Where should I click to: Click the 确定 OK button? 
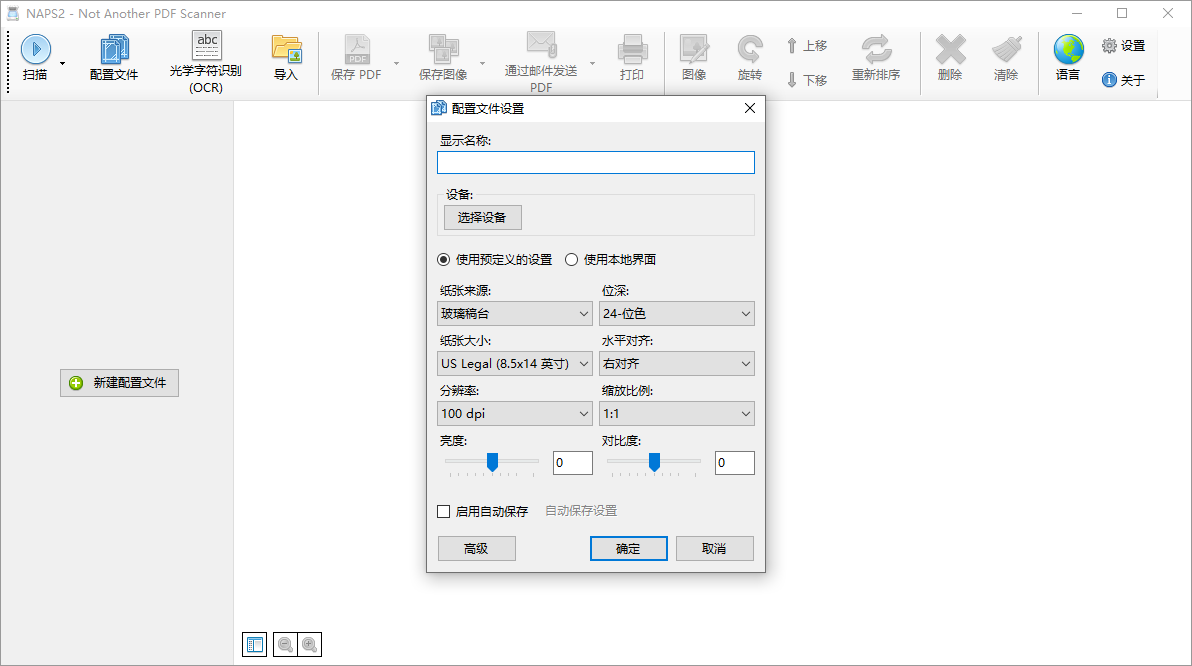point(629,549)
